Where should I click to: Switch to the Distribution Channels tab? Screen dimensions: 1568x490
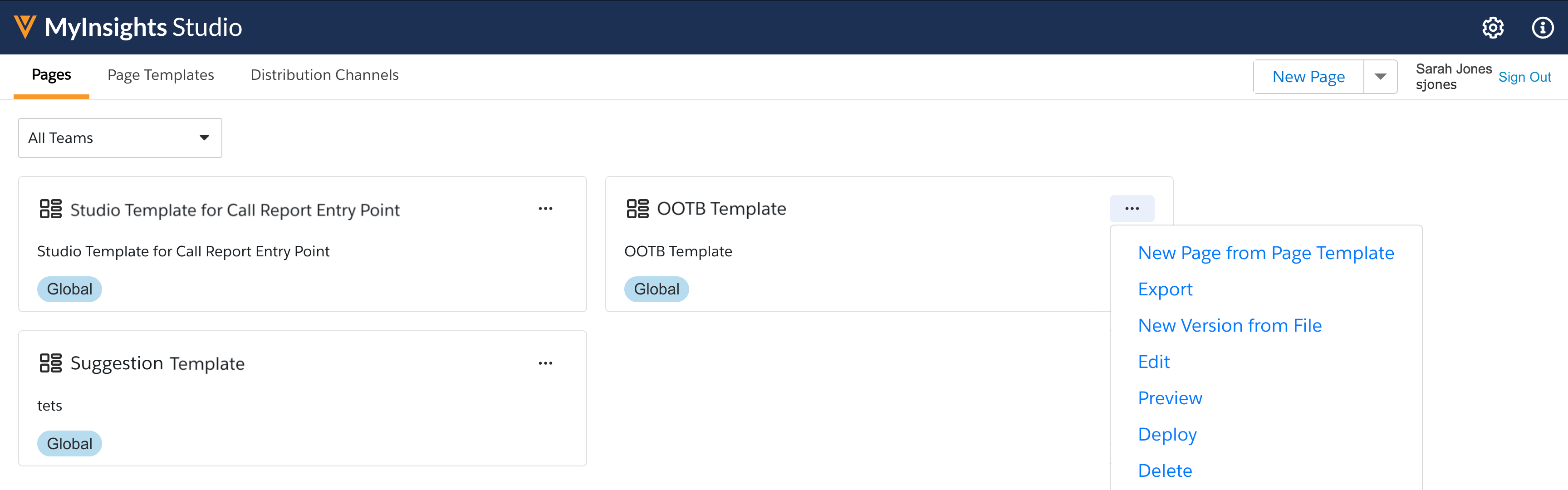324,75
